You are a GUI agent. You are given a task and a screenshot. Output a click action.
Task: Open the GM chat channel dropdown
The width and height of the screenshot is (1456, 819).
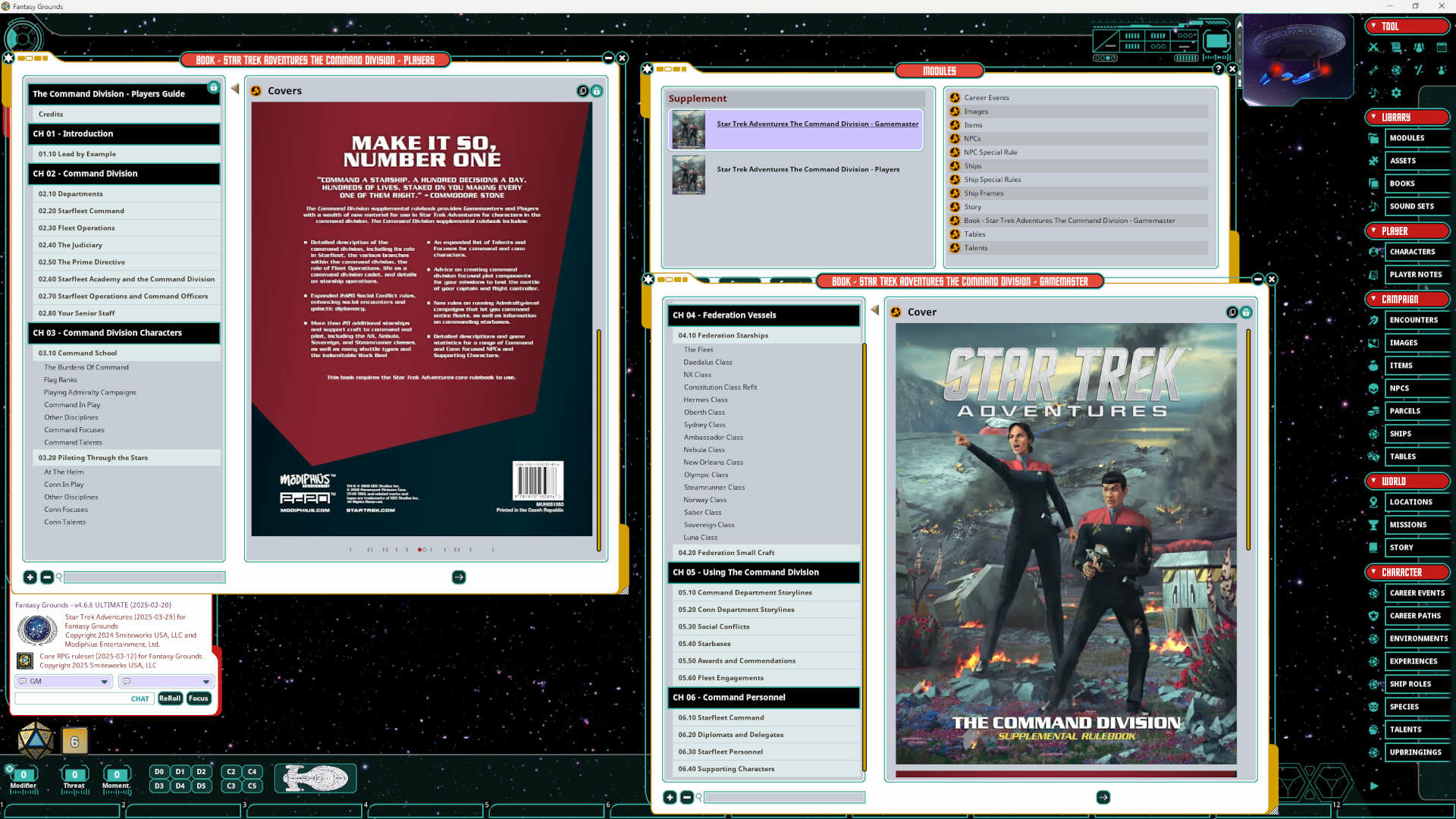pos(104,681)
